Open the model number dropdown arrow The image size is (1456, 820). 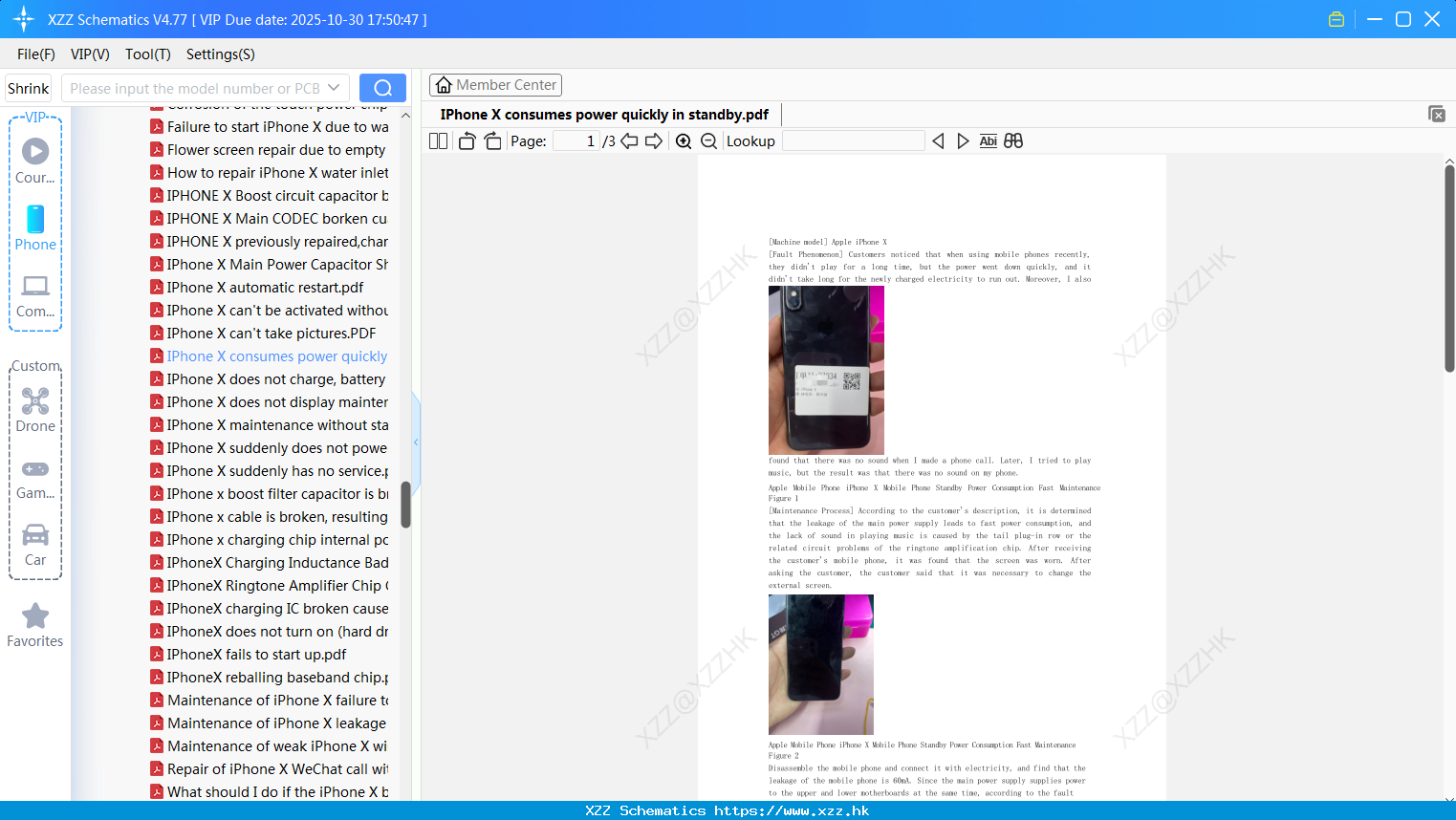(x=334, y=88)
